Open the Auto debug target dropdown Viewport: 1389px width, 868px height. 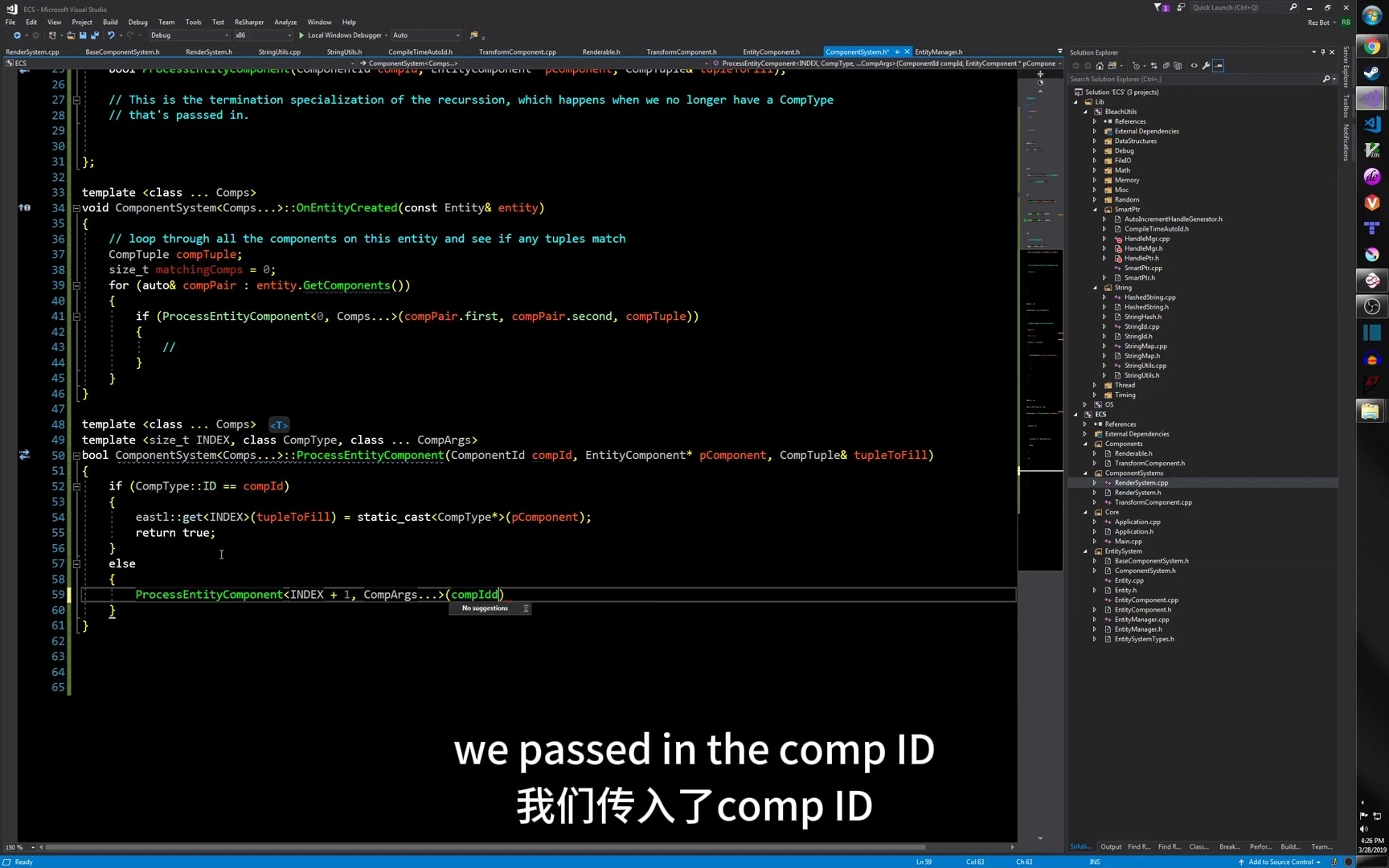coord(426,35)
